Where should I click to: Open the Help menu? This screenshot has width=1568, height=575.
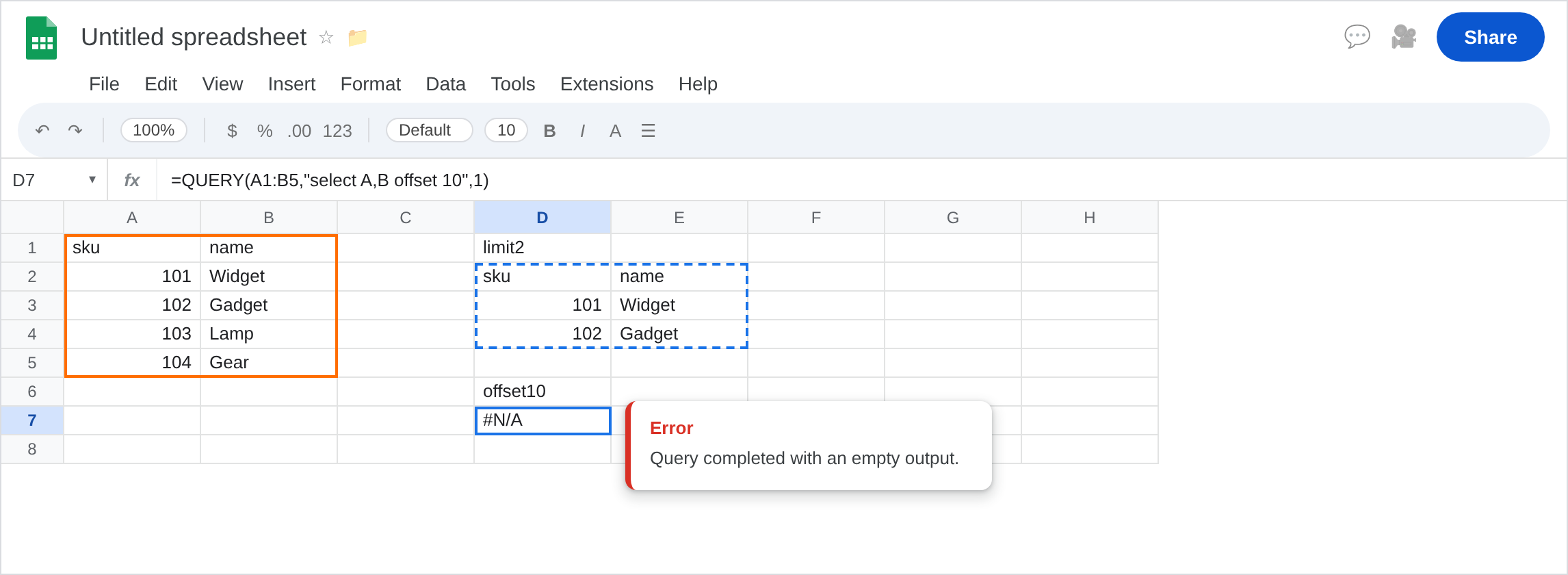pyautogui.click(x=698, y=84)
